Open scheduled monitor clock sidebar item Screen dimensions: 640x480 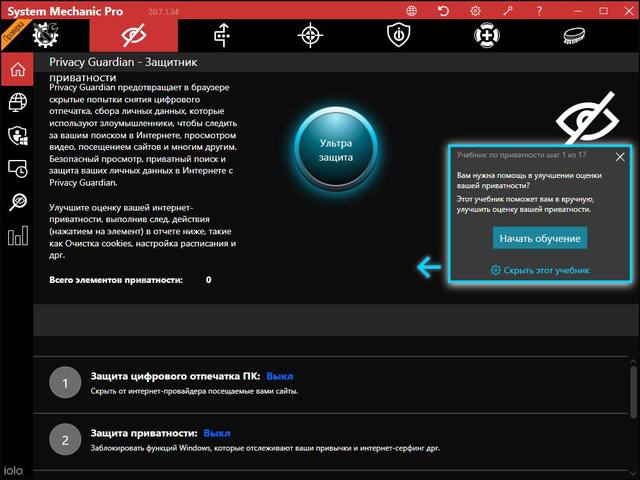[16, 168]
